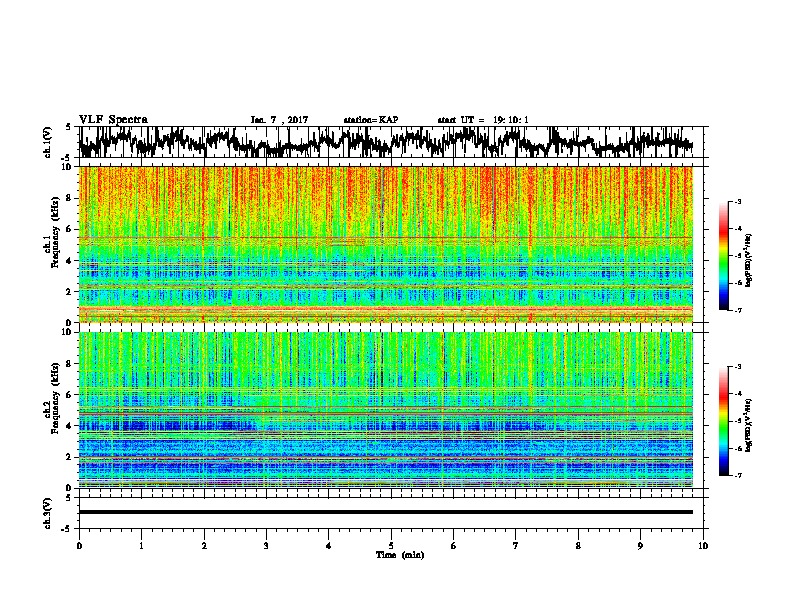The image size is (792, 612).
Task: Click the "ch.1(V)" waveform axis label
Action: point(48,144)
